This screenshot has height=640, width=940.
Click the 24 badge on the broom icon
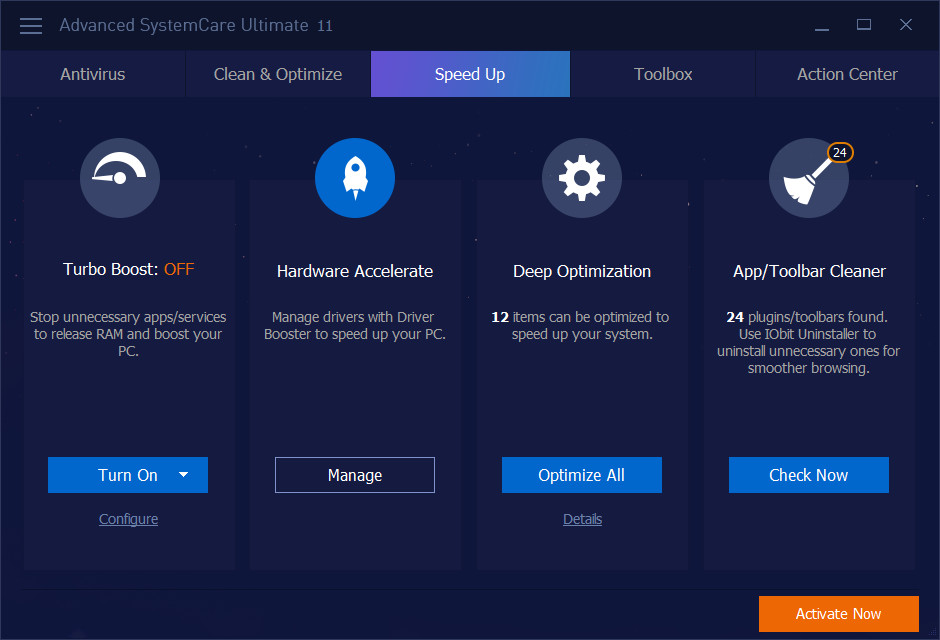[x=840, y=152]
